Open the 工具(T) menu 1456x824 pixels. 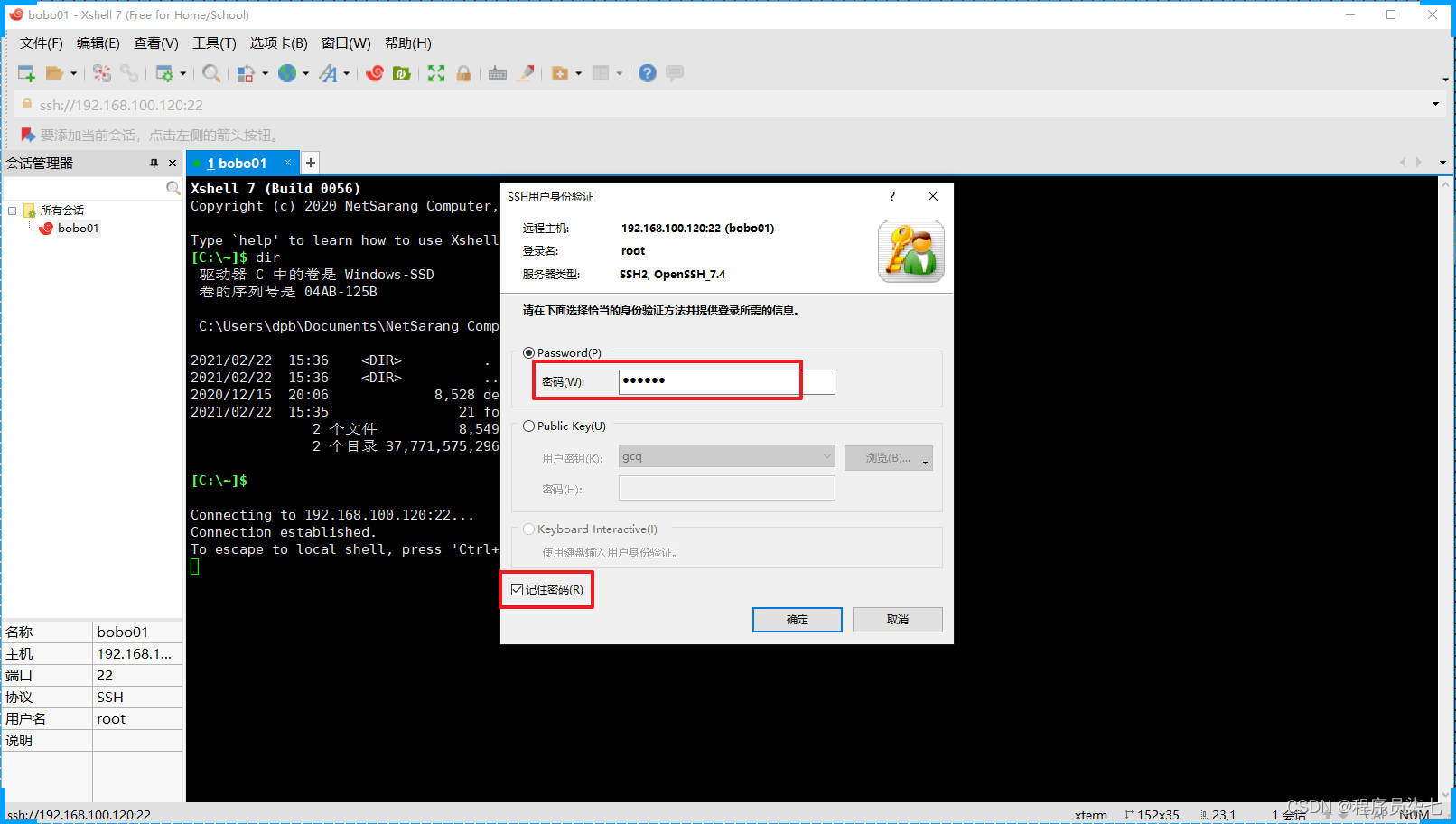tap(214, 43)
